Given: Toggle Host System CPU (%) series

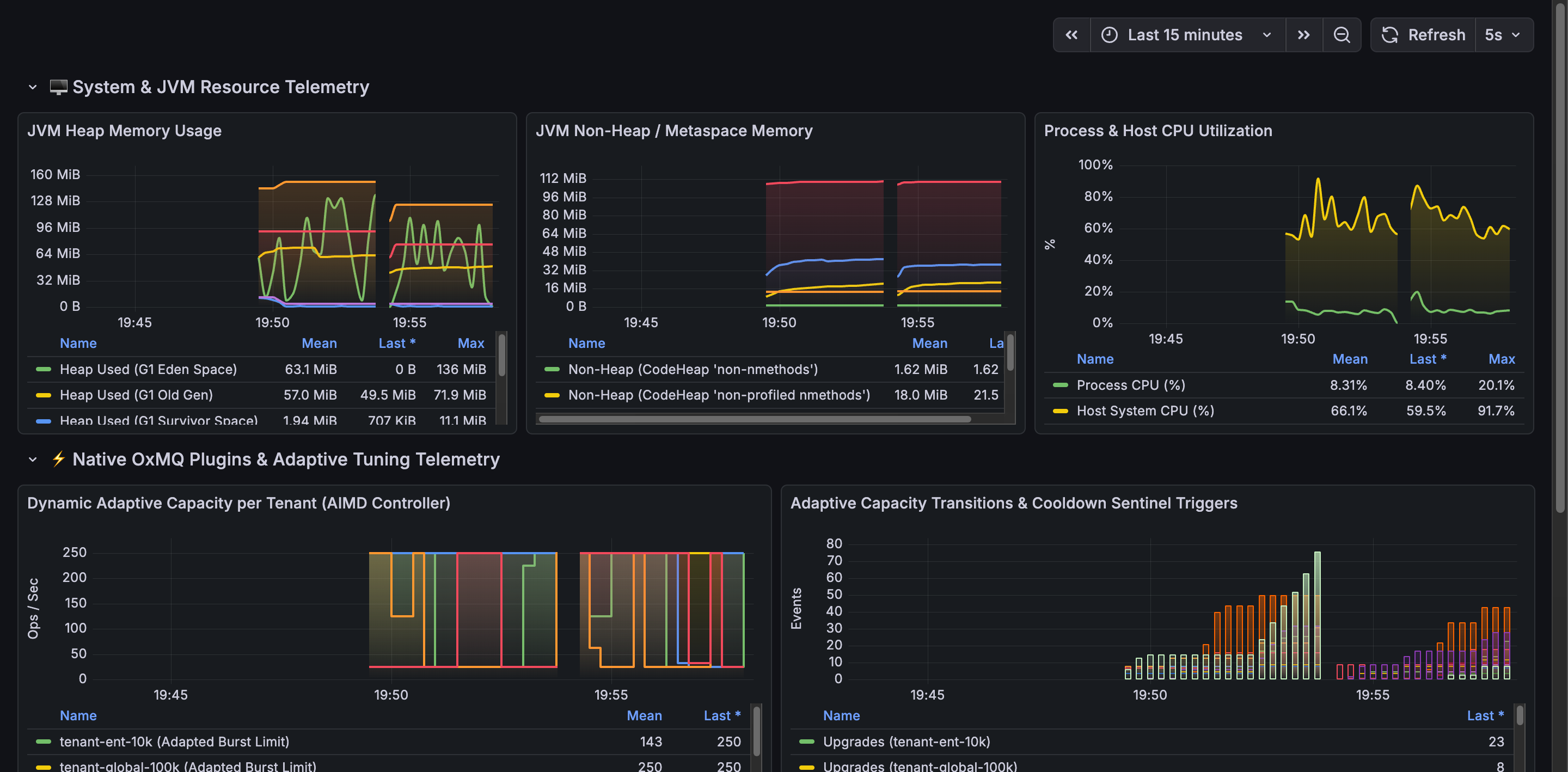Looking at the screenshot, I should pos(1145,410).
